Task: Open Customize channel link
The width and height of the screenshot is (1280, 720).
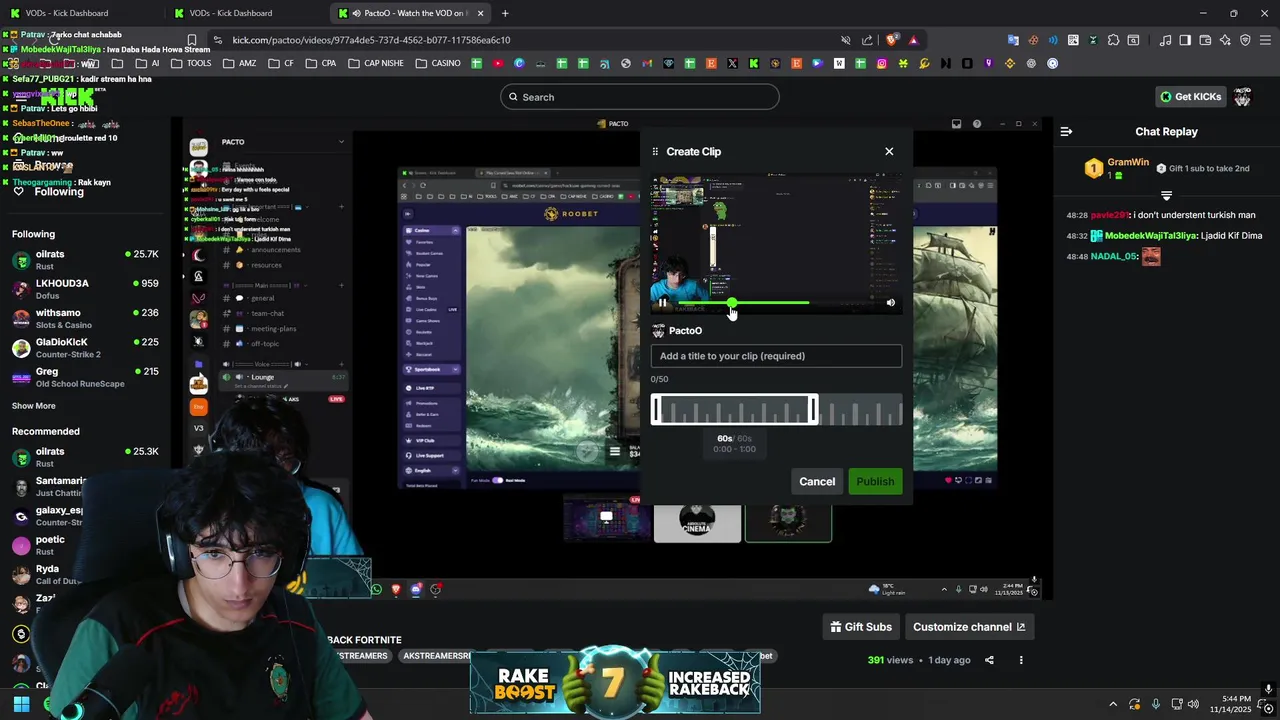Action: (969, 627)
